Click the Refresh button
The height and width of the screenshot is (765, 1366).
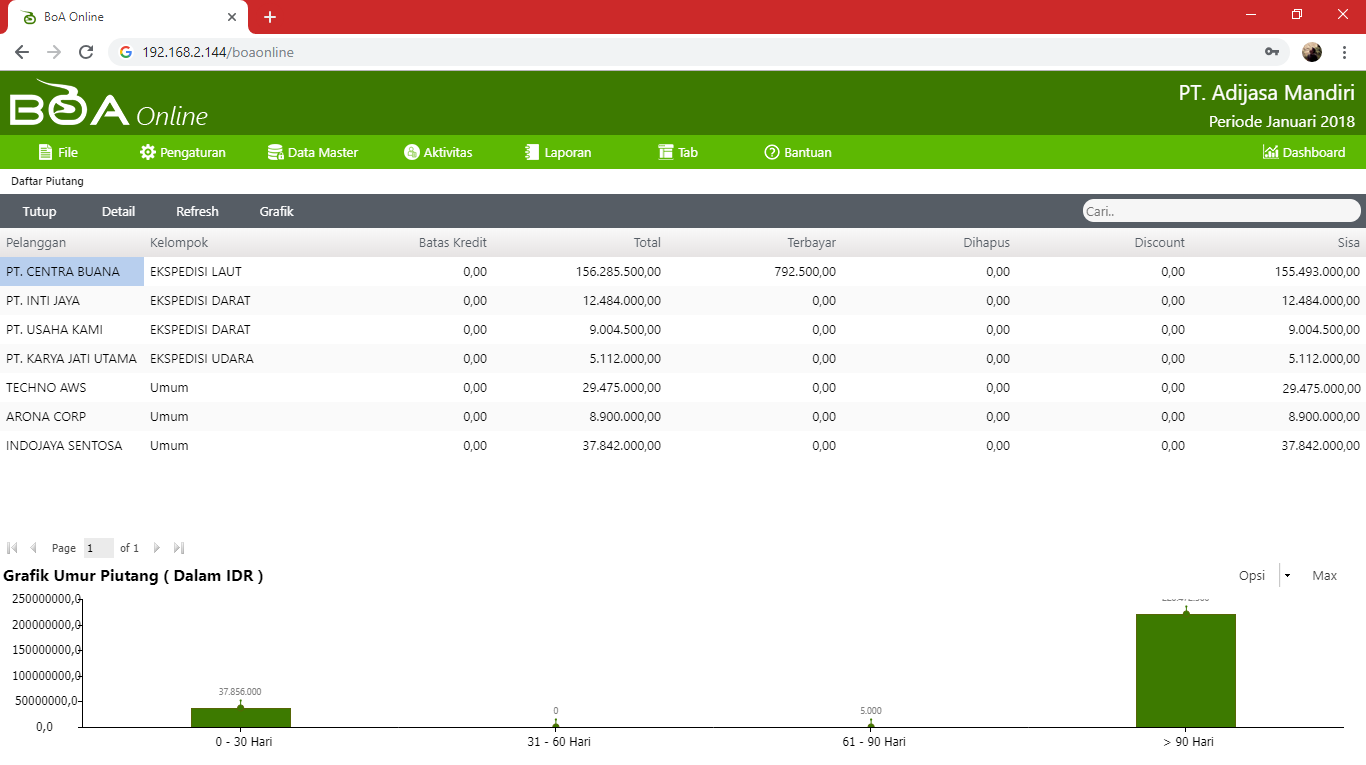click(197, 212)
